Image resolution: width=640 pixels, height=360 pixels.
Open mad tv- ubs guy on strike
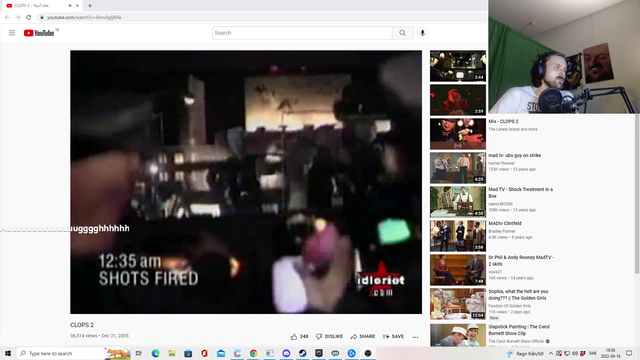[515, 156]
